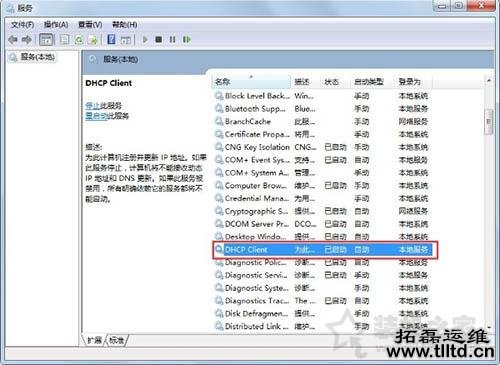This screenshot has width=500, height=365.
Task: Sort by the 登录为 column header
Action: [413, 81]
